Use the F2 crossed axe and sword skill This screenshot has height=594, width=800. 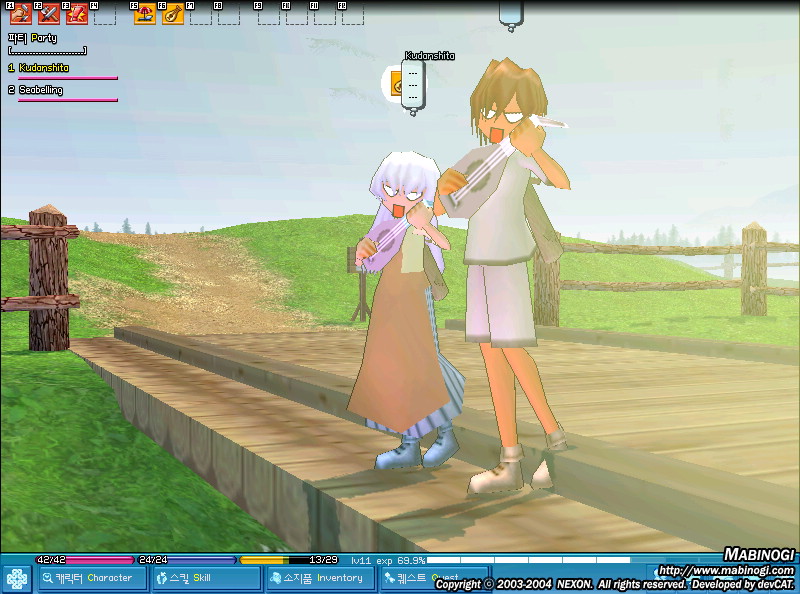(49, 14)
